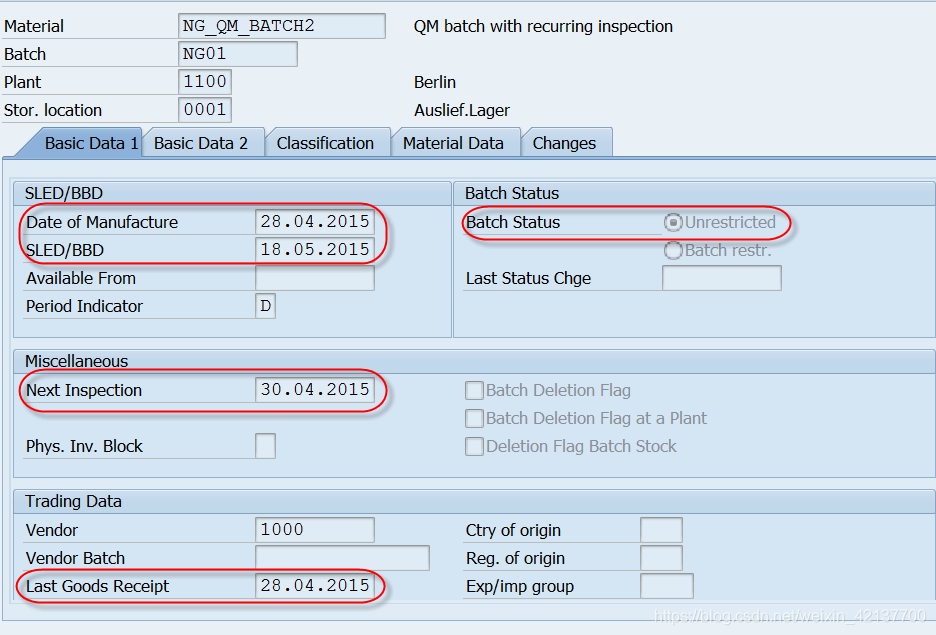Open the Classification tab
936x635 pixels.
coord(327,142)
